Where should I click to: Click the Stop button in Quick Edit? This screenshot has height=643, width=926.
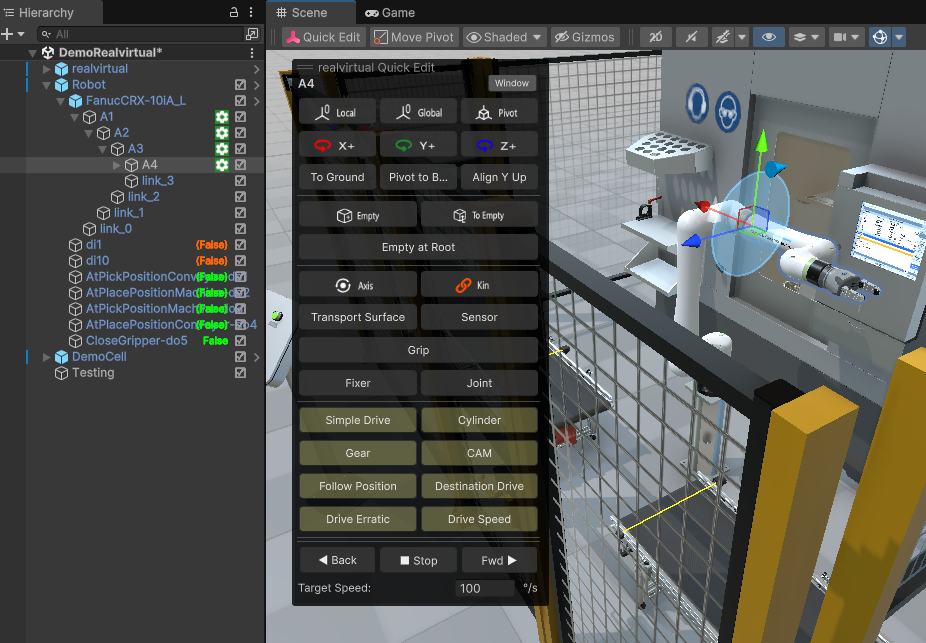click(x=418, y=560)
